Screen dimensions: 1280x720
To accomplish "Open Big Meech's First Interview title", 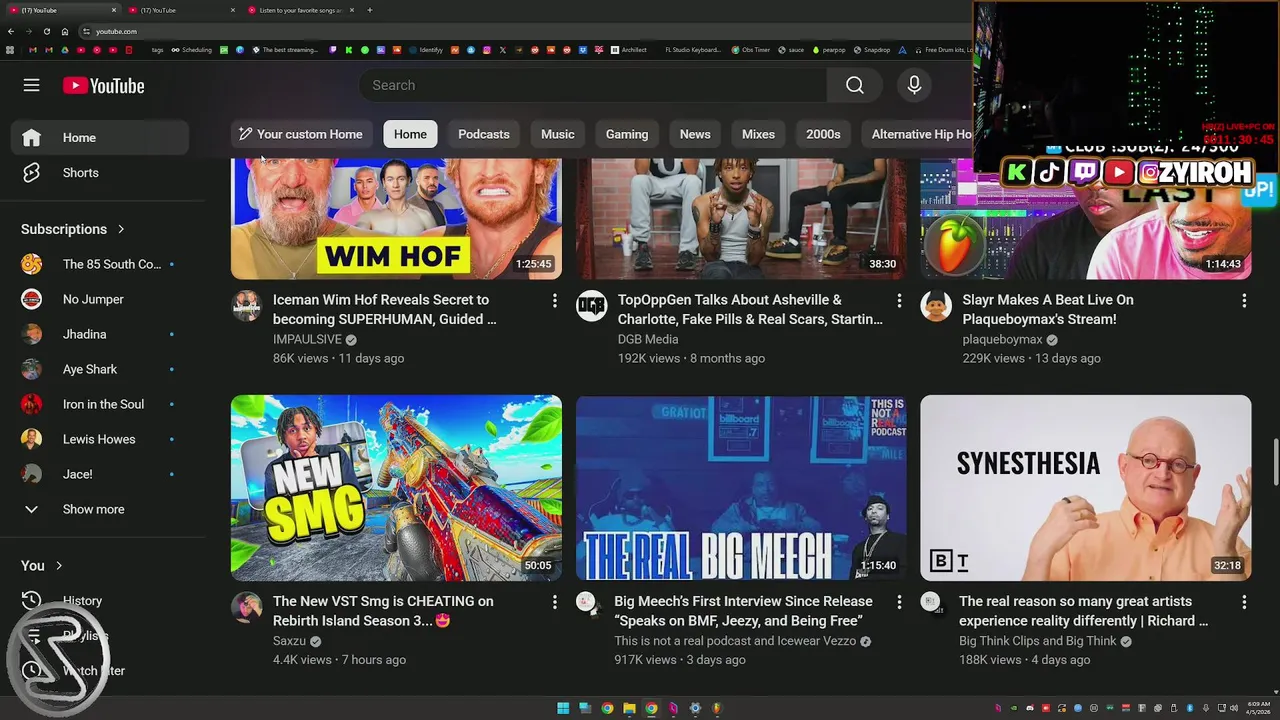I will [x=743, y=611].
